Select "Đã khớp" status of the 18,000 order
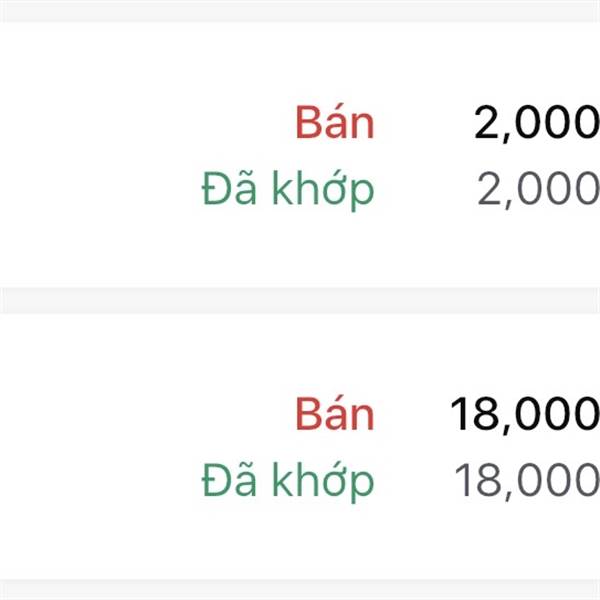The height and width of the screenshot is (600, 600). click(x=288, y=480)
